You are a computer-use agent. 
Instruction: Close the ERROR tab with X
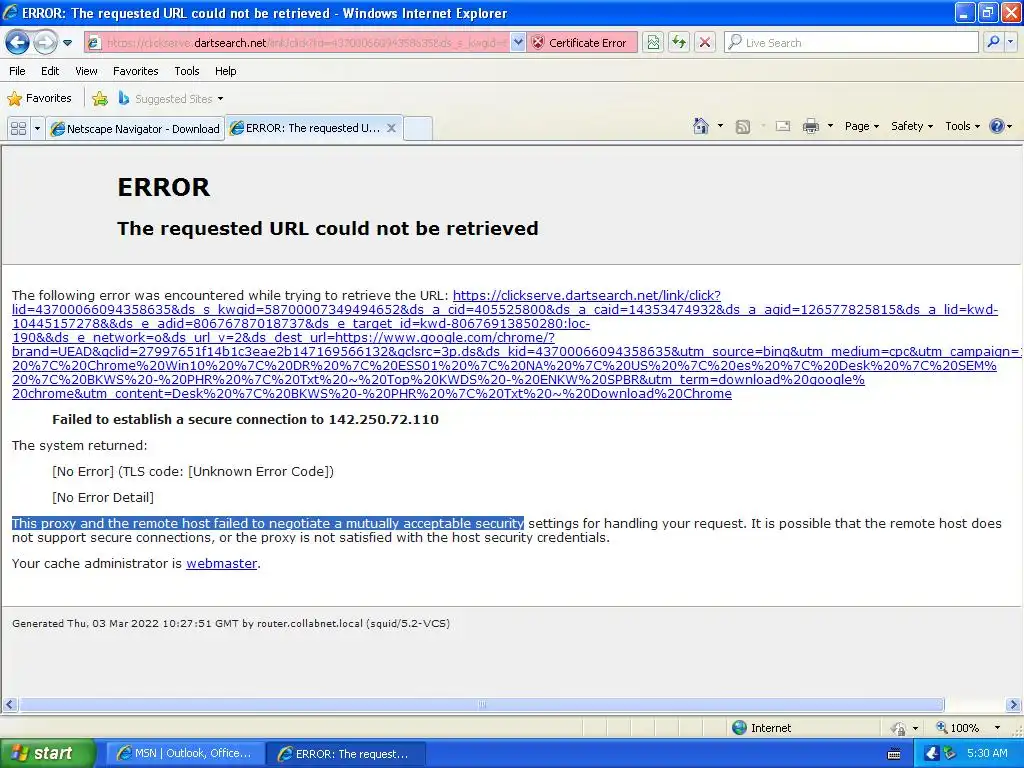point(391,128)
